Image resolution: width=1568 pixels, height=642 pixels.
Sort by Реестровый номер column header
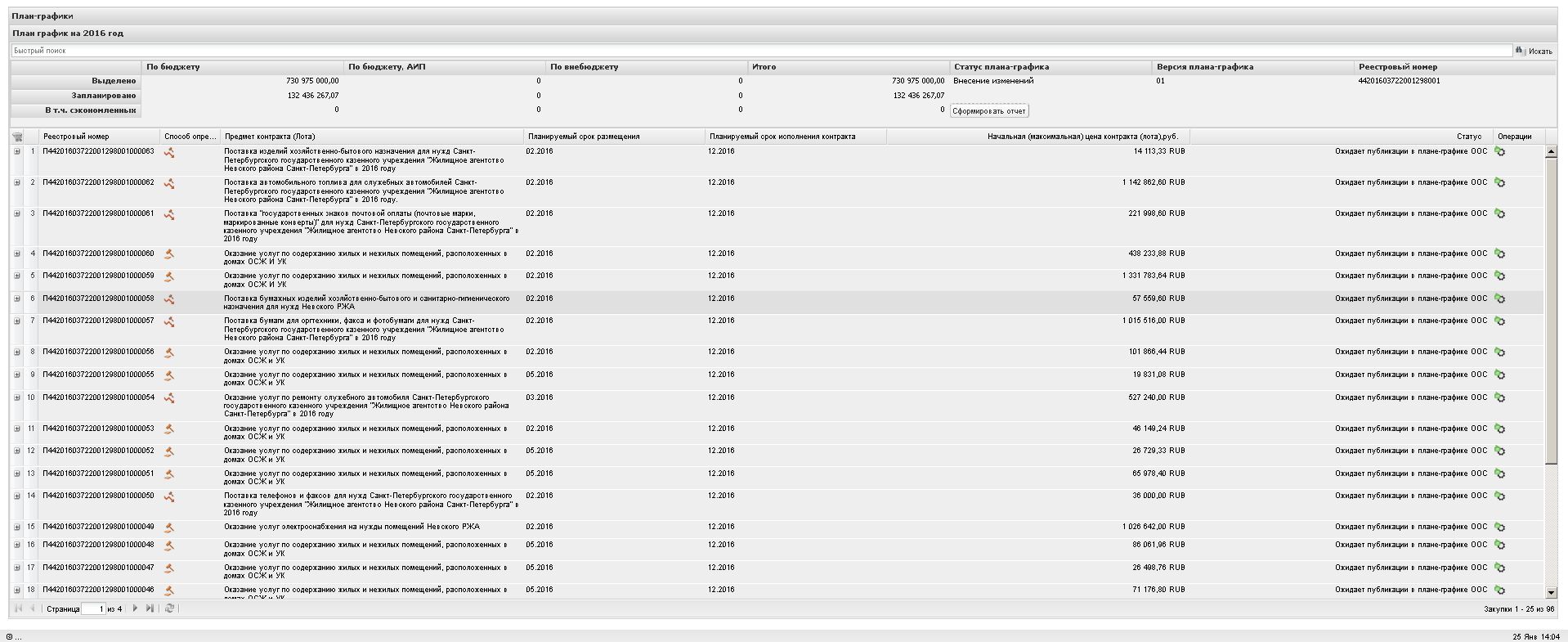pyautogui.click(x=99, y=137)
